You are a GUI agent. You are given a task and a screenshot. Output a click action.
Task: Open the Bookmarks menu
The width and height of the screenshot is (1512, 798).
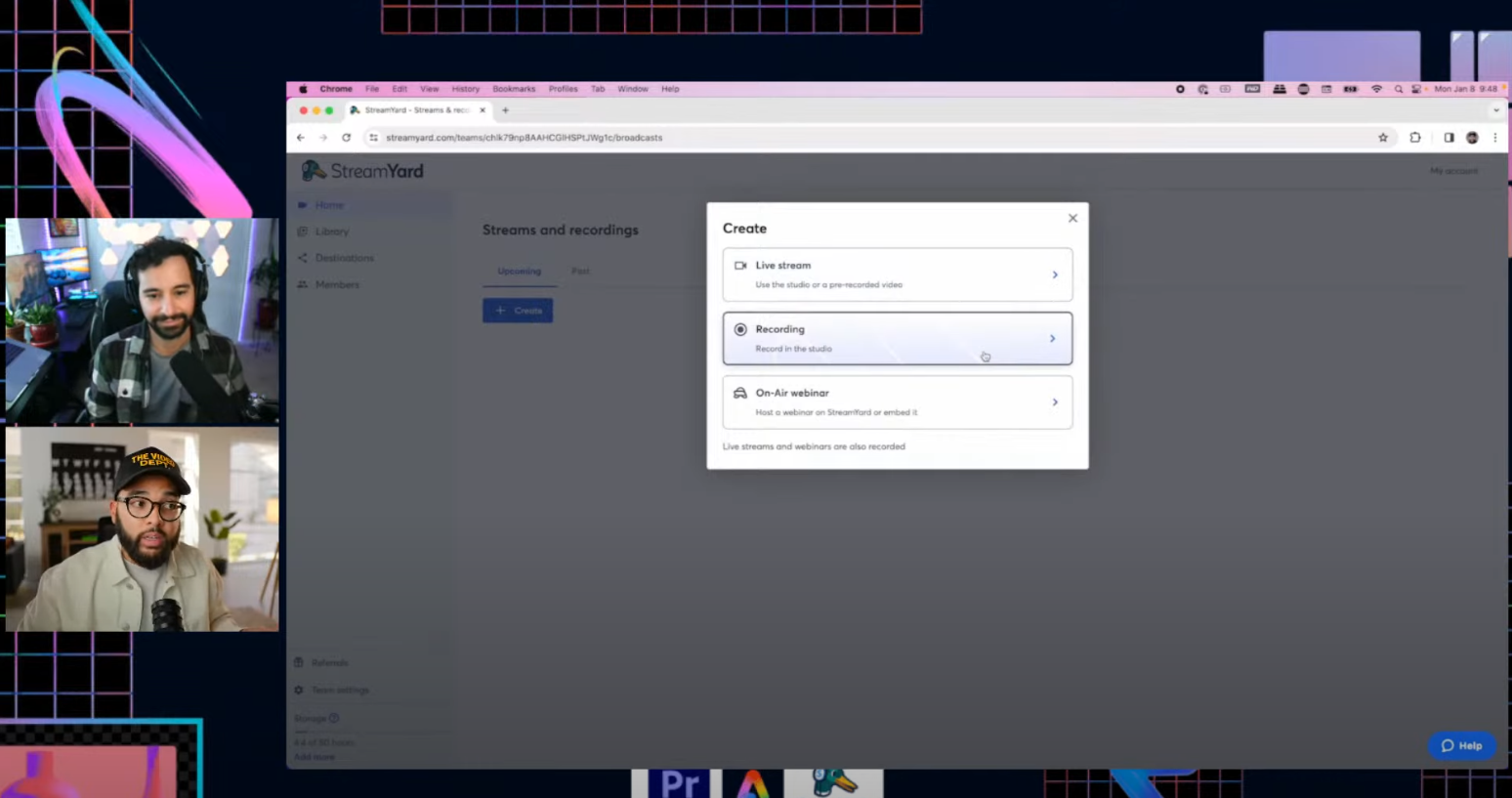[514, 89]
